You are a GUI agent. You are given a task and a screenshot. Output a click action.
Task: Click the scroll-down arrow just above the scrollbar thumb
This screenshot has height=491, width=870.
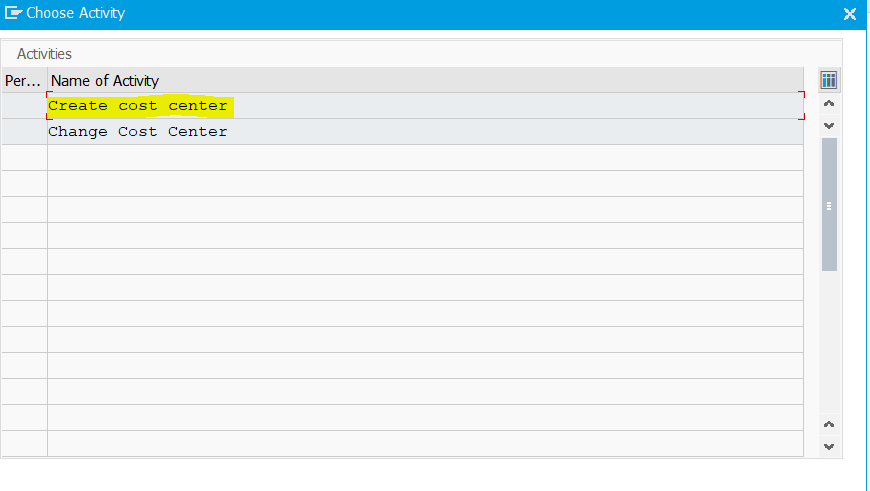click(x=829, y=125)
